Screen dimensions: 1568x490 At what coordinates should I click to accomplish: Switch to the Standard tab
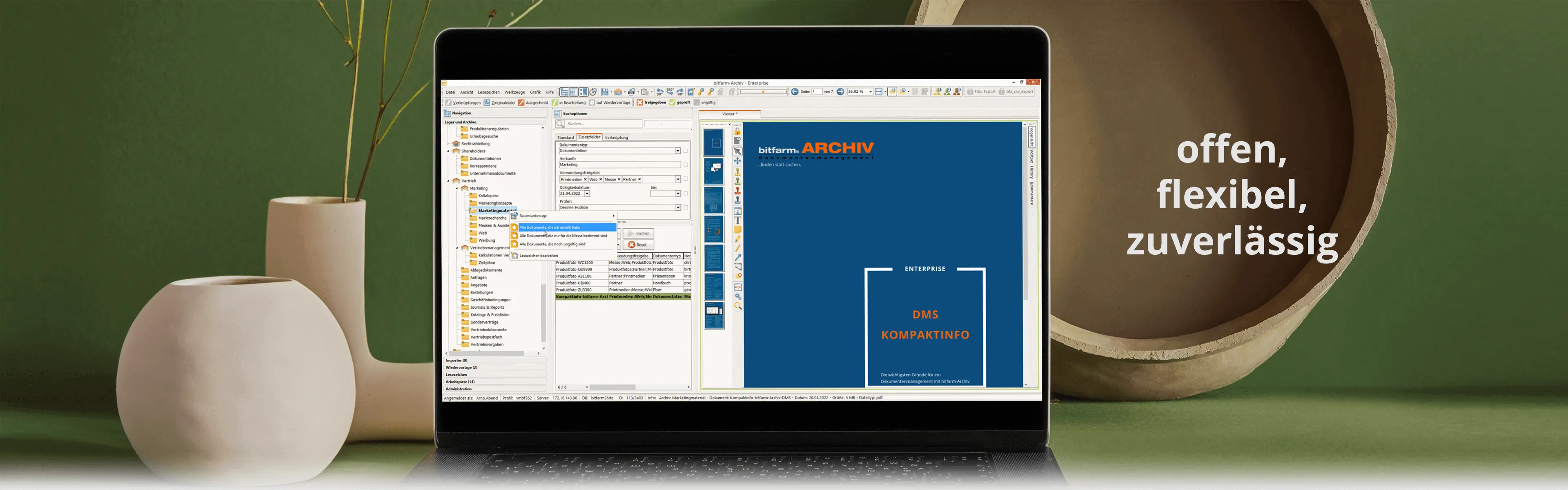(x=566, y=138)
